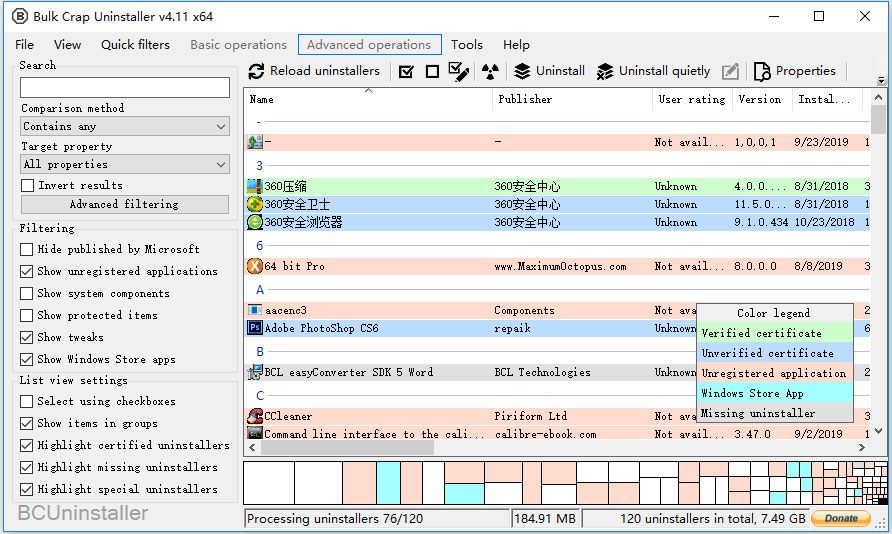Click the Advanced filtering button
The width and height of the screenshot is (892, 534).
point(125,204)
